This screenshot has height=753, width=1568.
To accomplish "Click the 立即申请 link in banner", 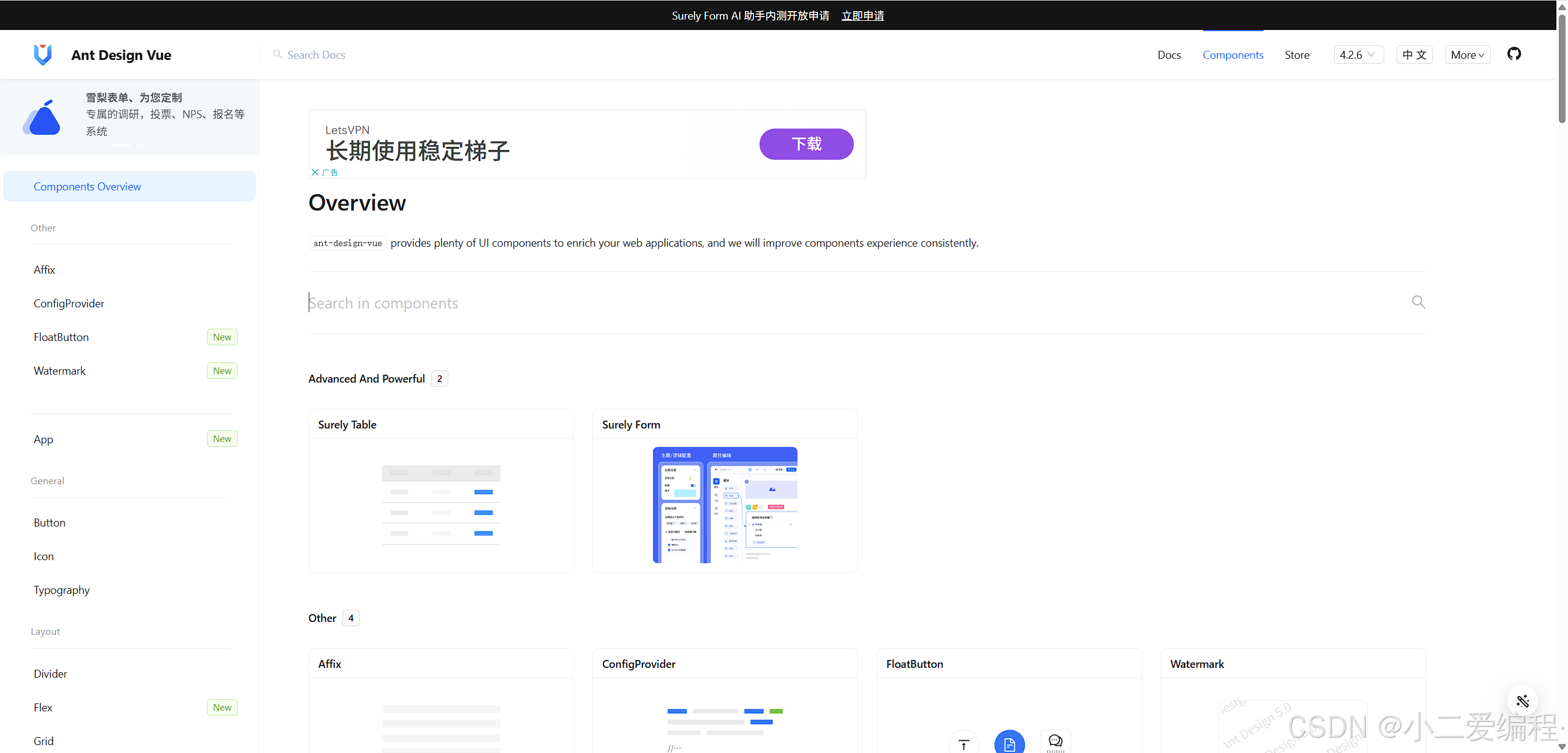I will 862,15.
